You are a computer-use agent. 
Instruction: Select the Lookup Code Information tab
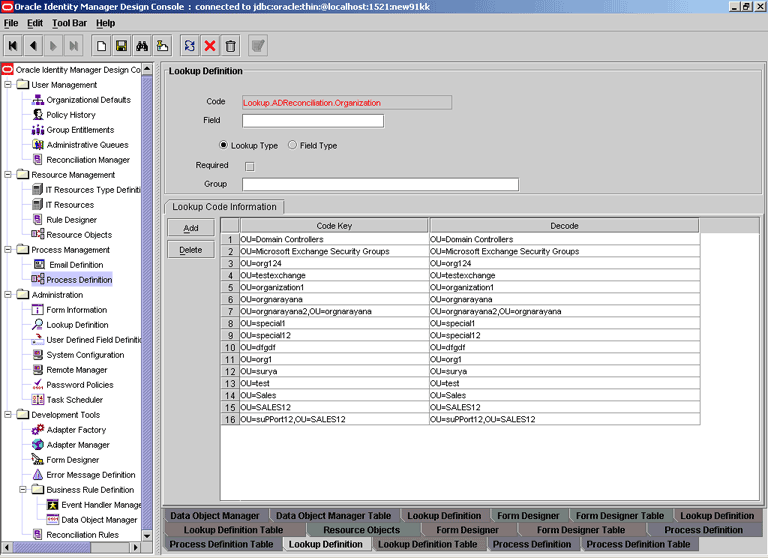pos(224,207)
